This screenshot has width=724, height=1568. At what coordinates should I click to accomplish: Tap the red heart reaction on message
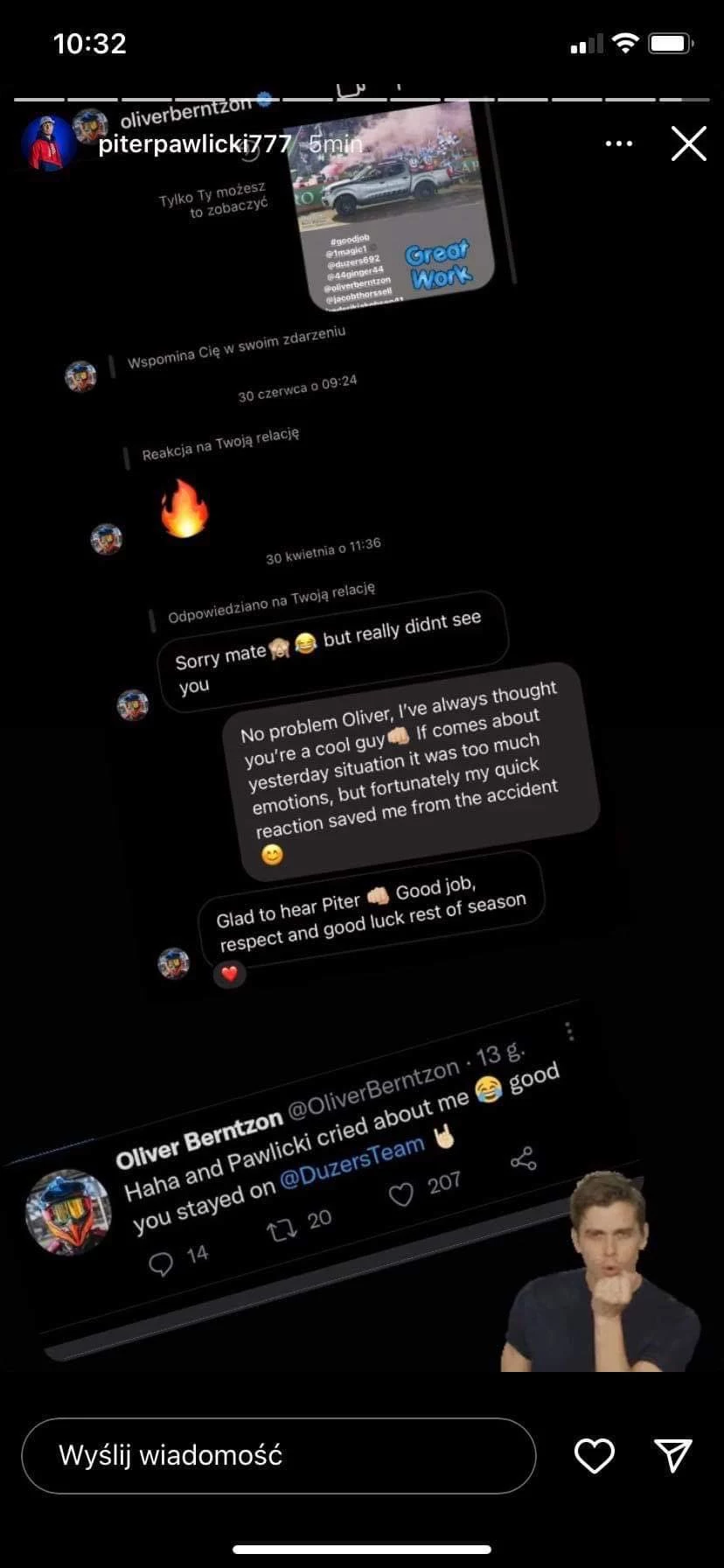[x=229, y=973]
